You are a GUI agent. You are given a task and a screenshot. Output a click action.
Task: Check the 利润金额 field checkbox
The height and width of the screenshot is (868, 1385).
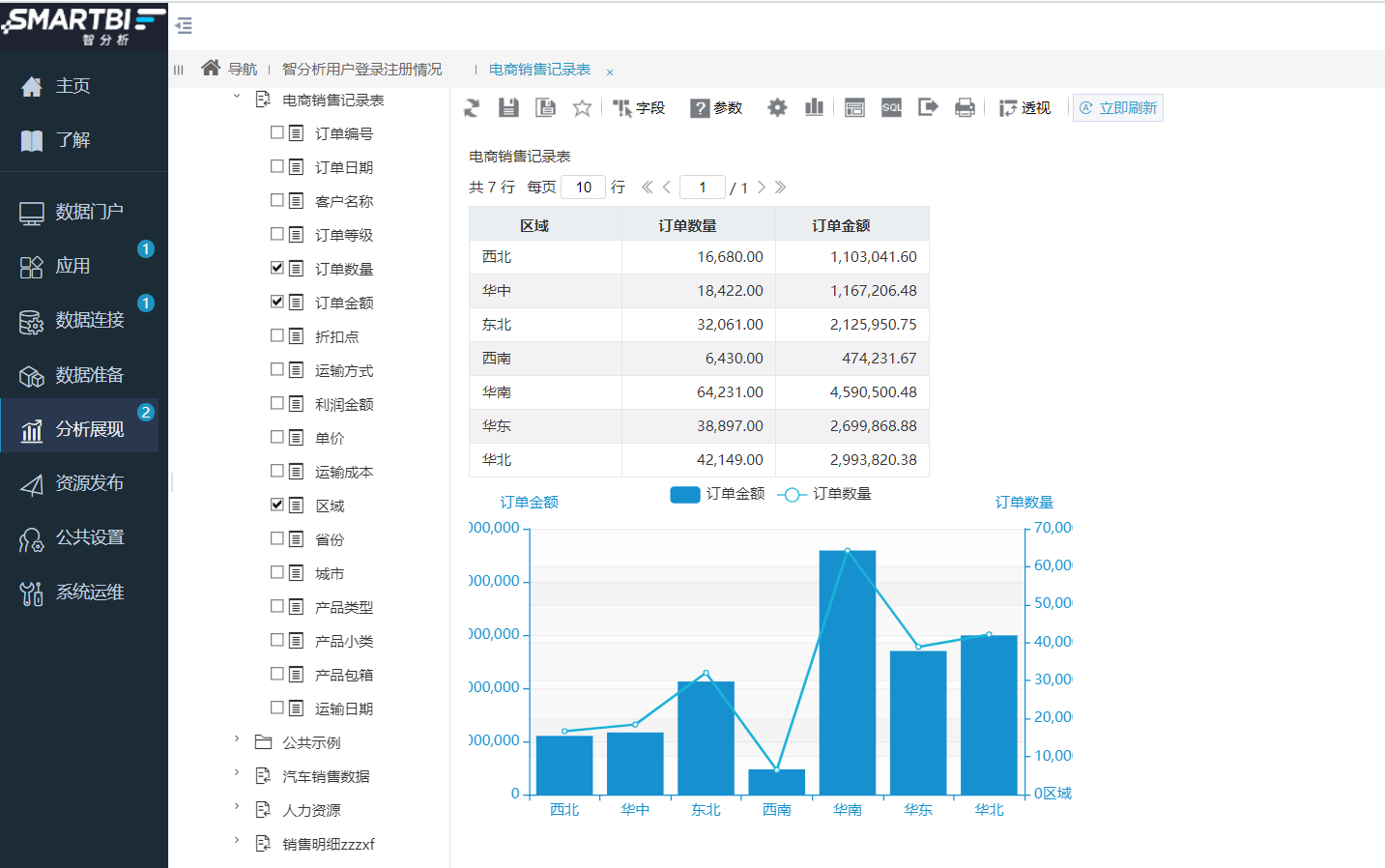(277, 403)
